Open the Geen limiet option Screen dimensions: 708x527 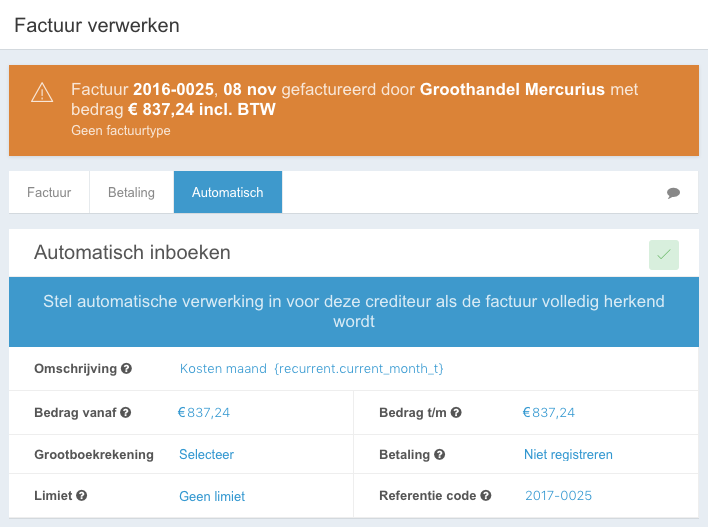[212, 496]
